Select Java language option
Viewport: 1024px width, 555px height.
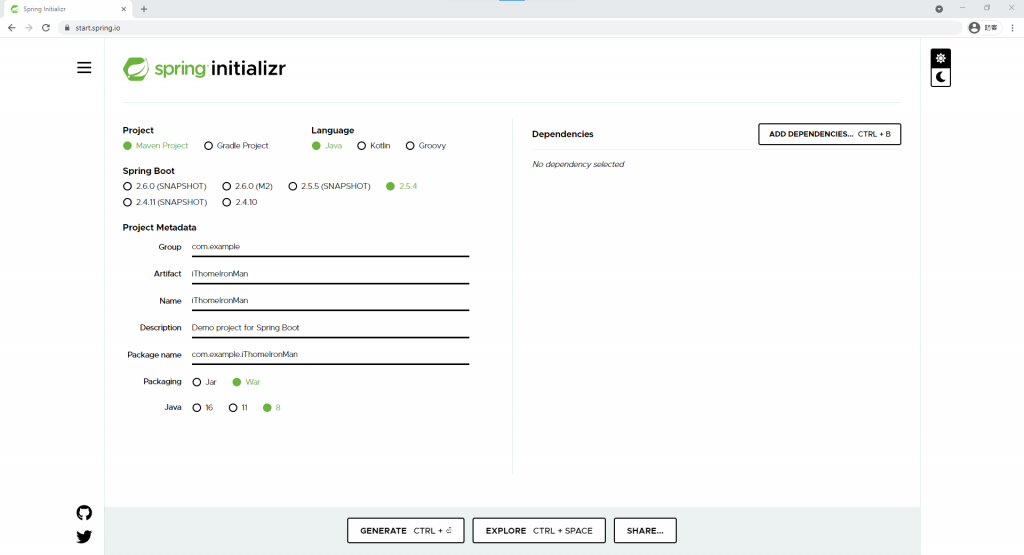[x=327, y=146]
